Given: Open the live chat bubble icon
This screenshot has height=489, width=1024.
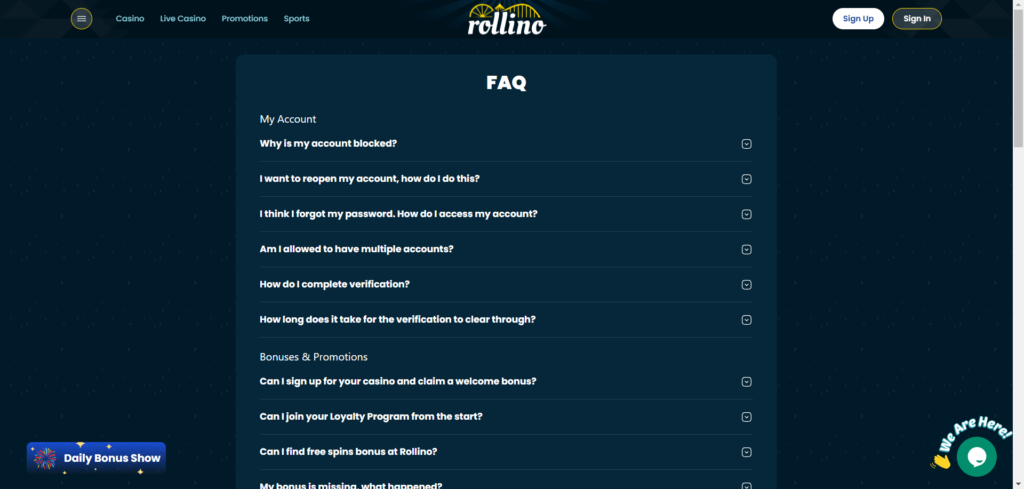Looking at the screenshot, I should pos(976,456).
